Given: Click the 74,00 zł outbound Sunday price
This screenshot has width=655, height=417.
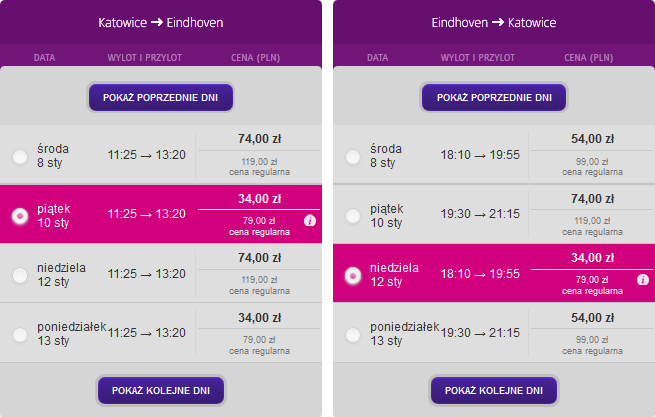Looking at the screenshot, I should (259, 258).
